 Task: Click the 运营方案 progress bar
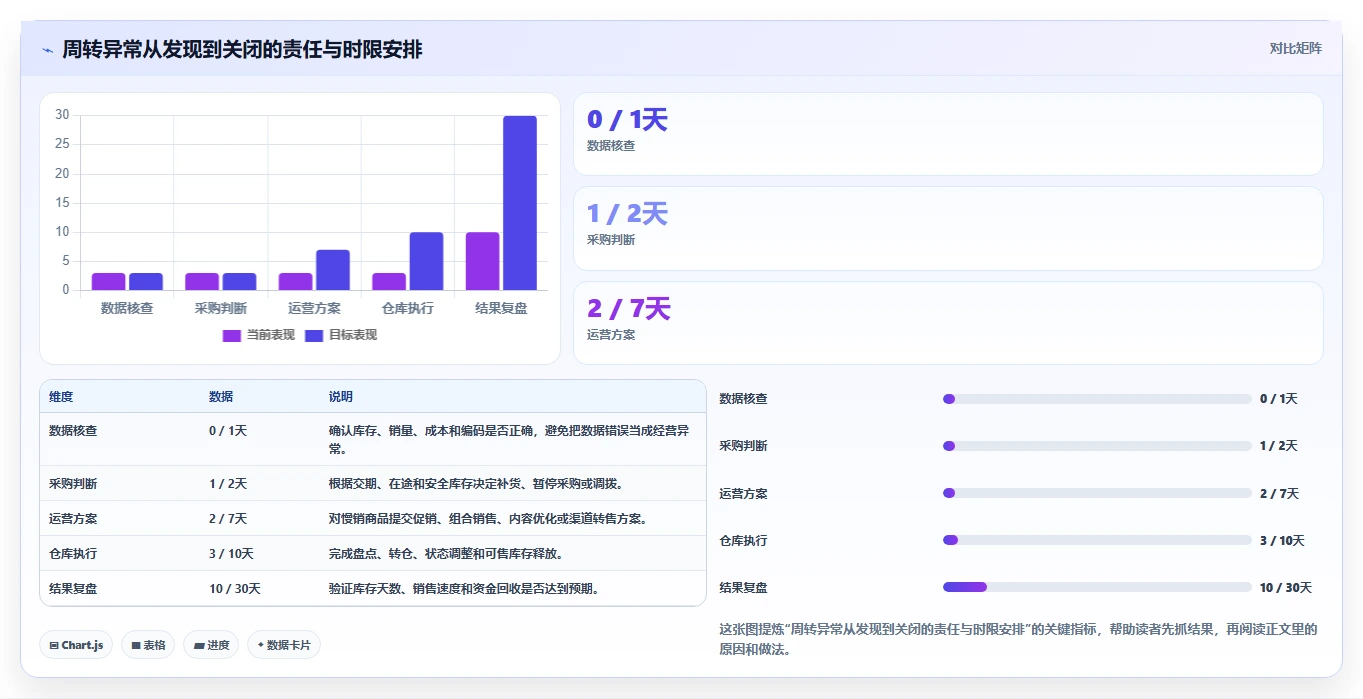point(1097,493)
